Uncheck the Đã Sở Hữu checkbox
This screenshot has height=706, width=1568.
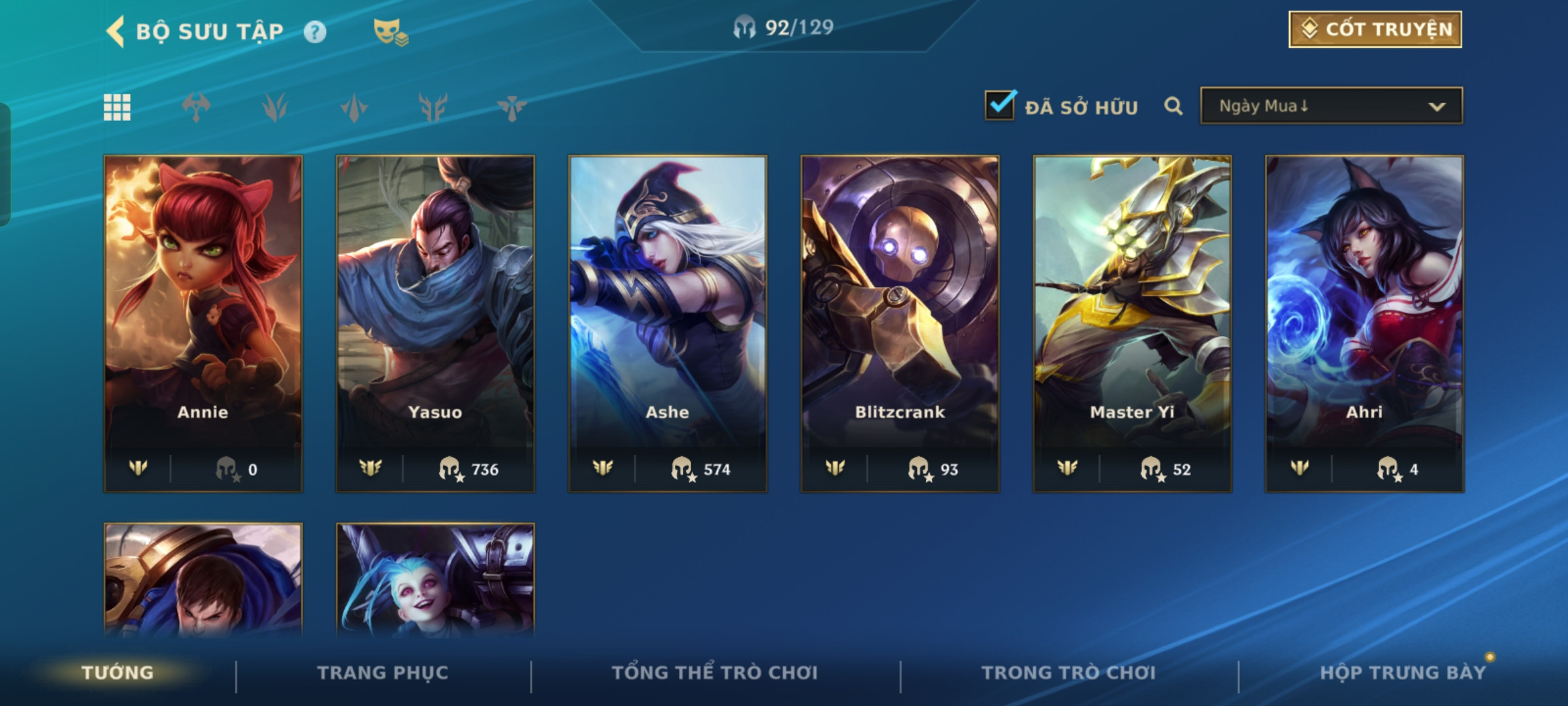tap(1000, 105)
